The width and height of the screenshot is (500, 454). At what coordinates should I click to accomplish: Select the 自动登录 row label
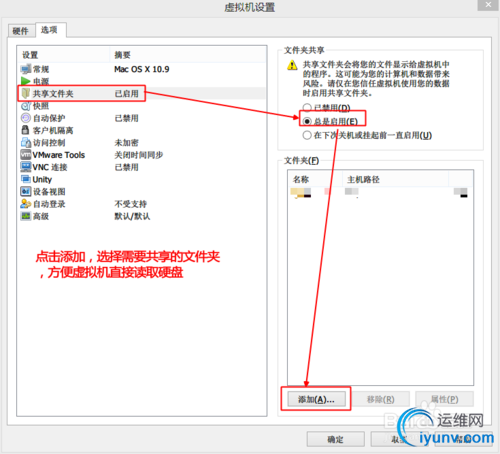[x=49, y=204]
